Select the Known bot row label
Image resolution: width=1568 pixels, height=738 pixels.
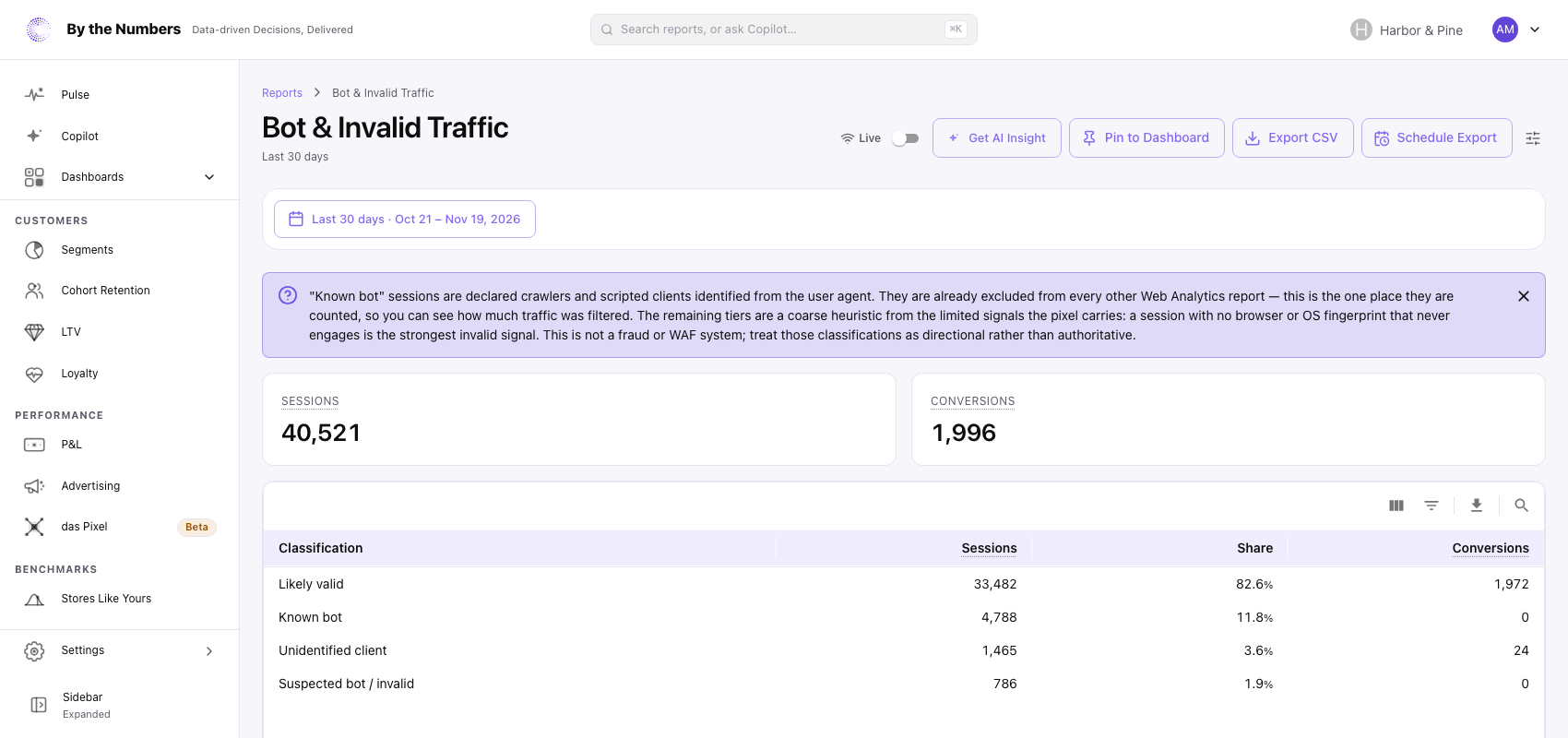coord(310,617)
